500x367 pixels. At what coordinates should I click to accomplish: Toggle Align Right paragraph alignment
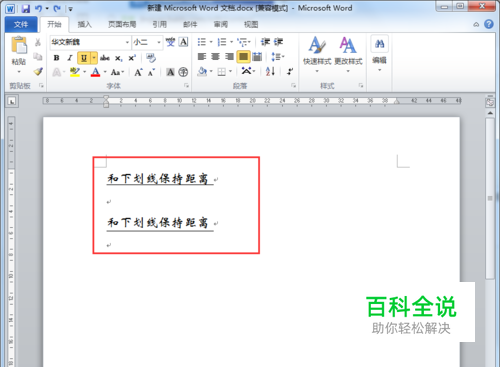(229, 57)
